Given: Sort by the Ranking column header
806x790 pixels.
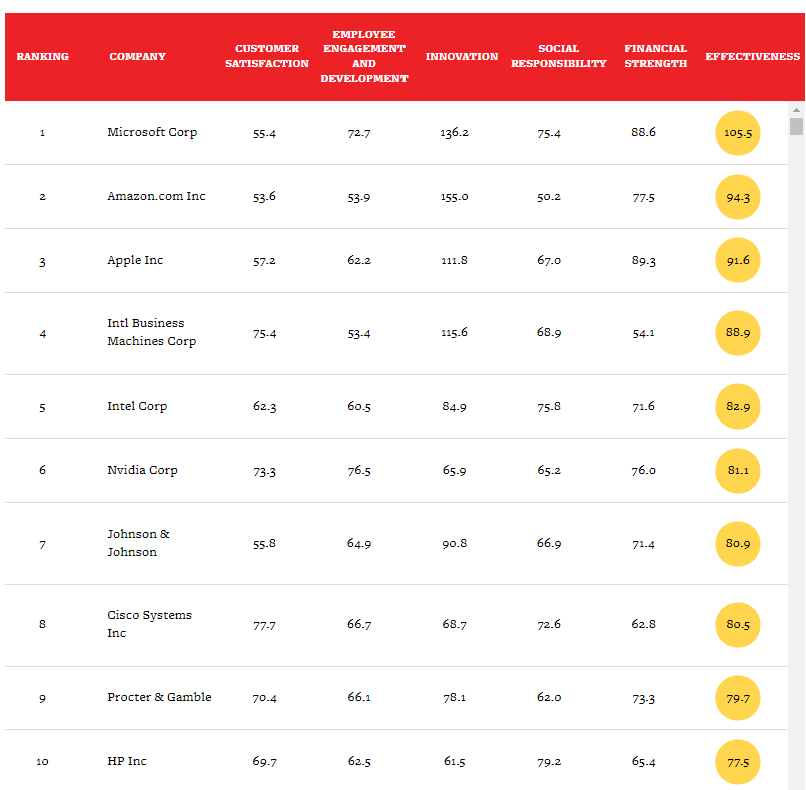Looking at the screenshot, I should [43, 56].
